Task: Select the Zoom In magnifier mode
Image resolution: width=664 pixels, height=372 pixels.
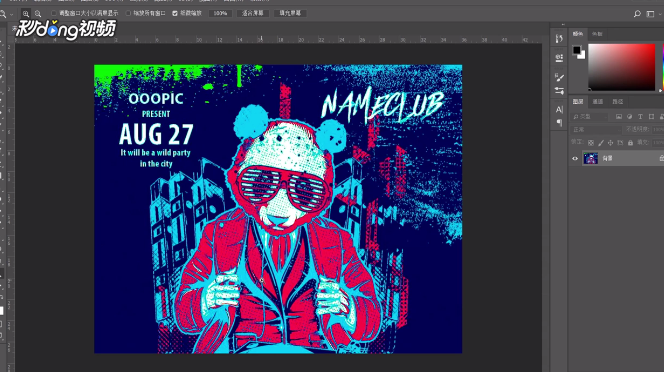Action: tap(26, 14)
